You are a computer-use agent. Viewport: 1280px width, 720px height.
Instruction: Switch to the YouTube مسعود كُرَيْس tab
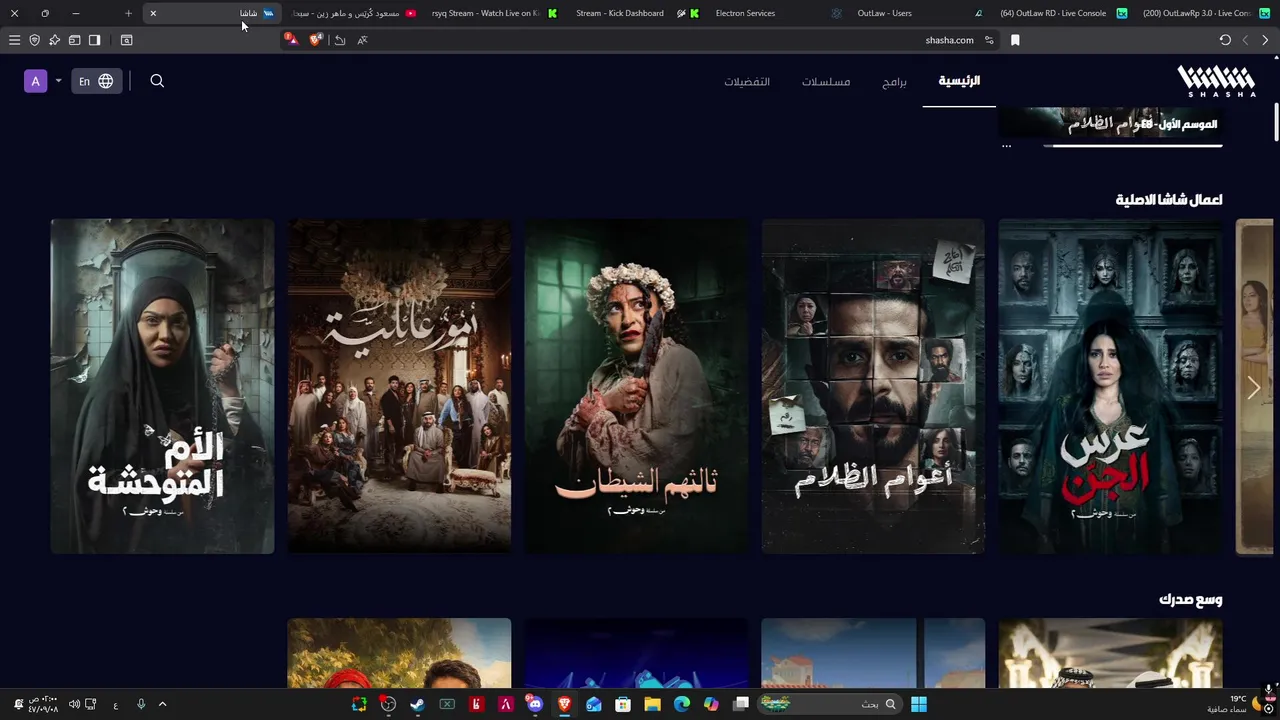point(352,13)
